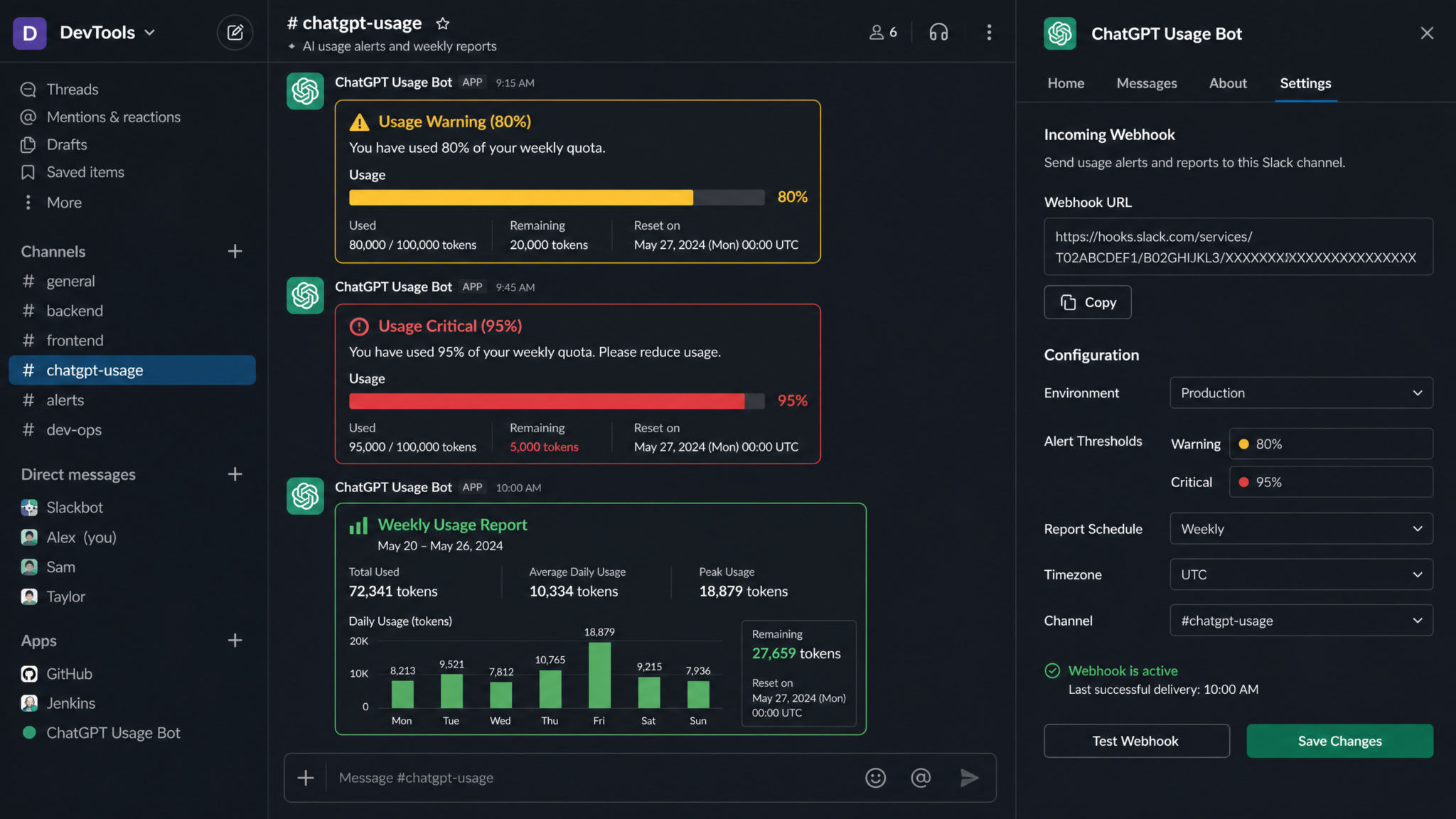Switch to the Home tab
Screen dimensions: 1456x819
point(1066,83)
